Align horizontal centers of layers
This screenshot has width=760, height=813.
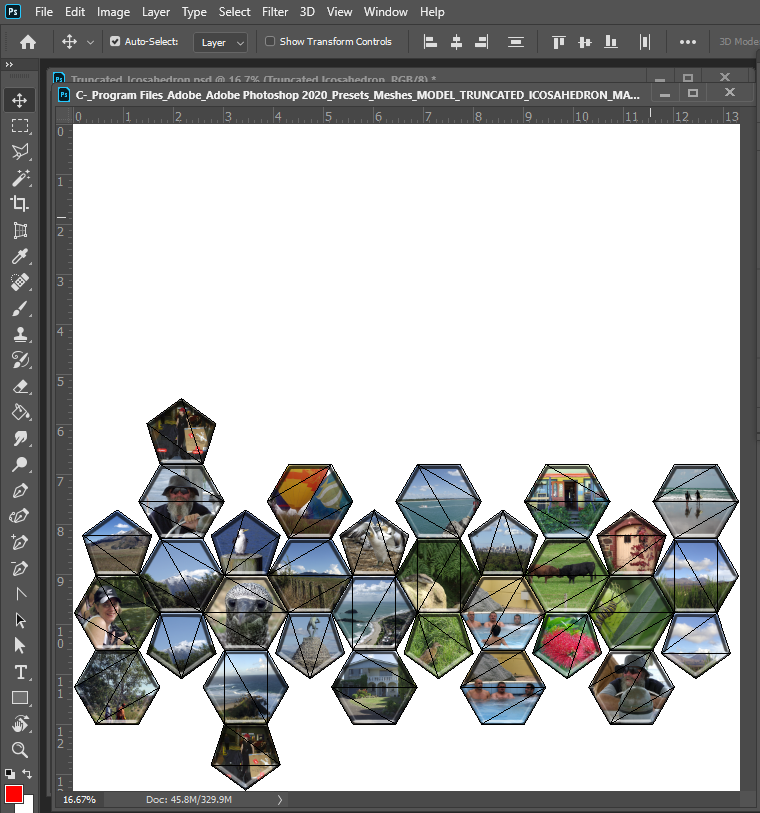point(456,42)
